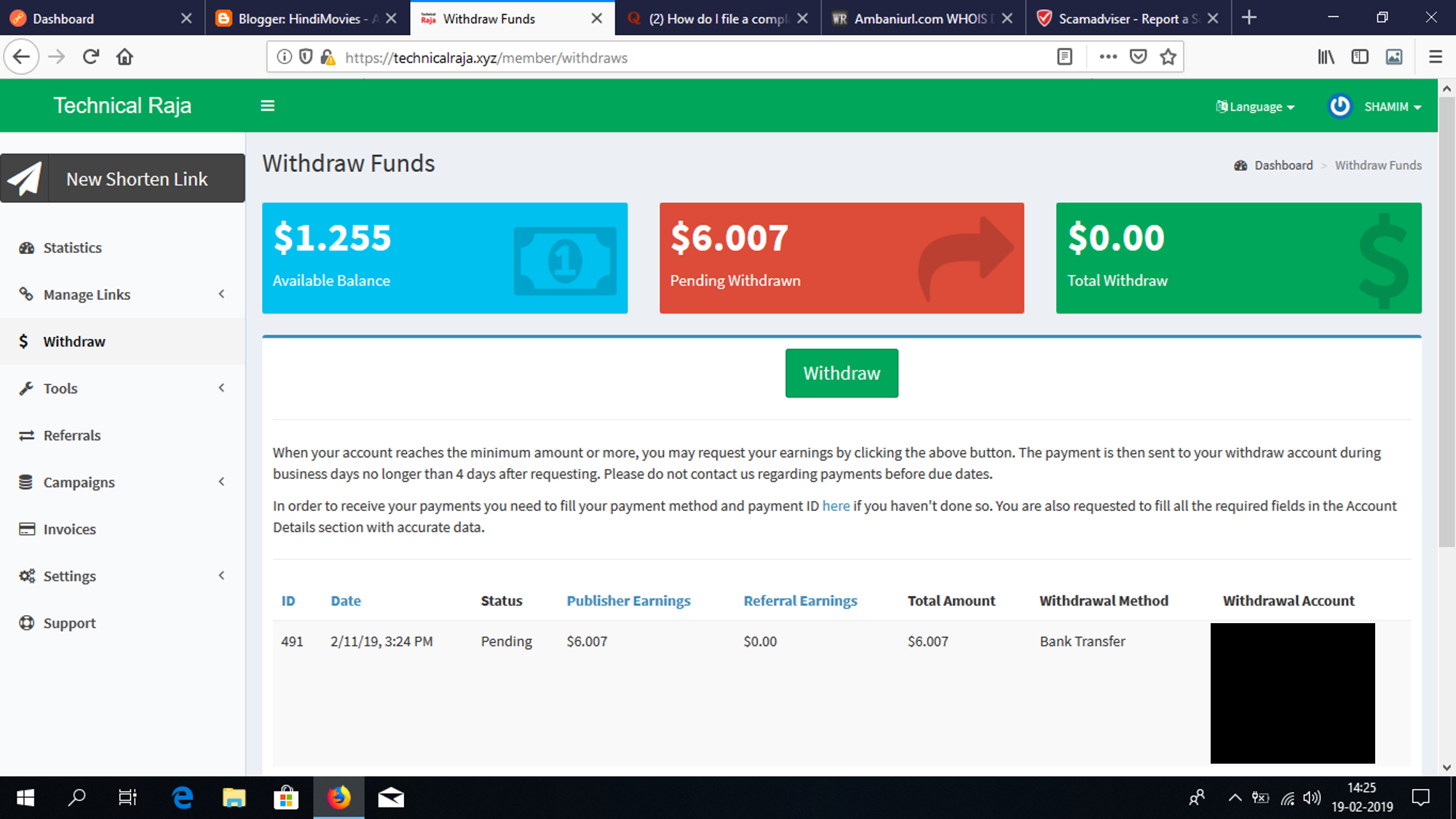Open the Referrals page
The height and width of the screenshot is (819, 1456).
(x=71, y=435)
